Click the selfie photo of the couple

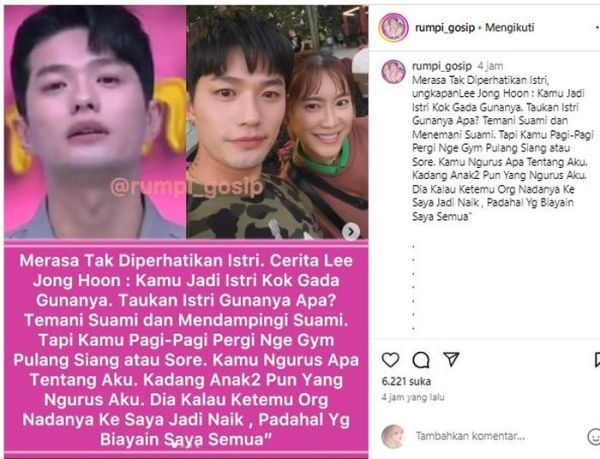coord(277,122)
